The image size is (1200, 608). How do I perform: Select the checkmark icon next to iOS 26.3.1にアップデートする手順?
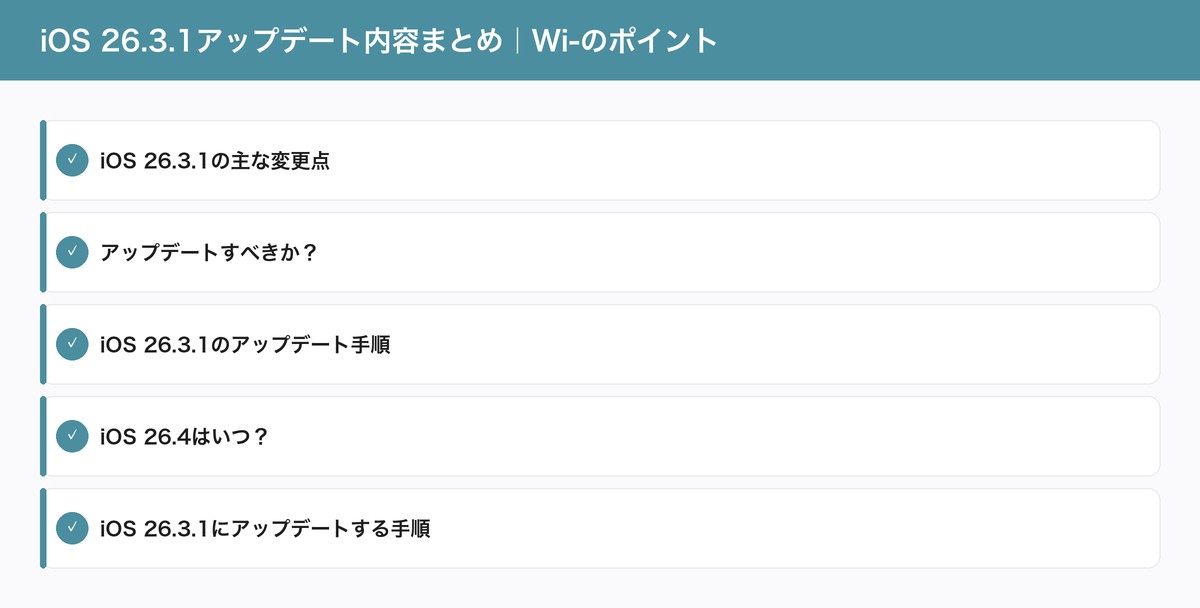(x=72, y=528)
